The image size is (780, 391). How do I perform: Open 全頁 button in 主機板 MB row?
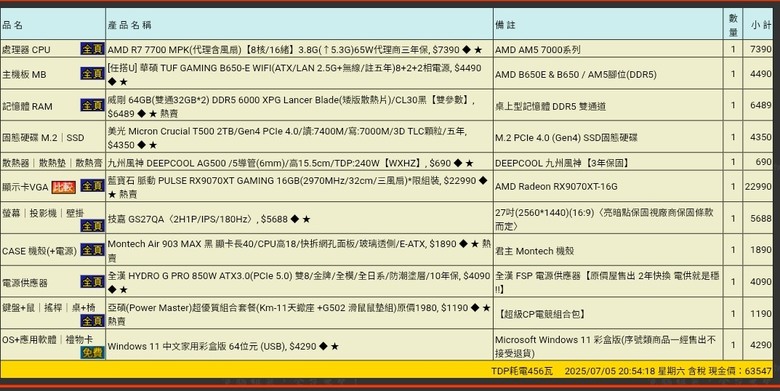(x=93, y=74)
